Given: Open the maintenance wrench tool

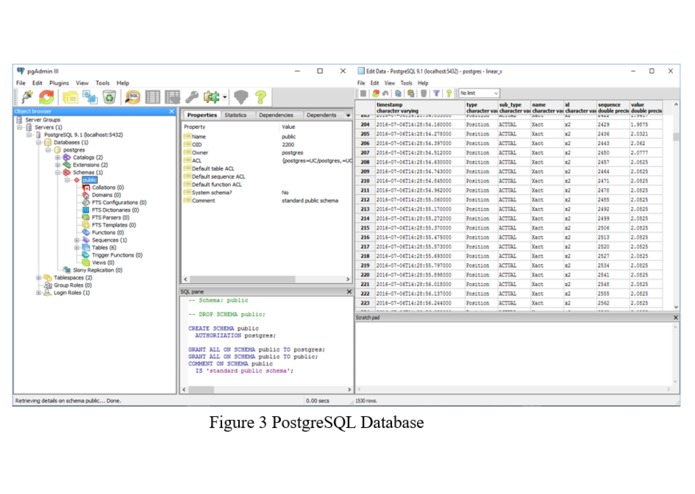Looking at the screenshot, I should click(191, 97).
